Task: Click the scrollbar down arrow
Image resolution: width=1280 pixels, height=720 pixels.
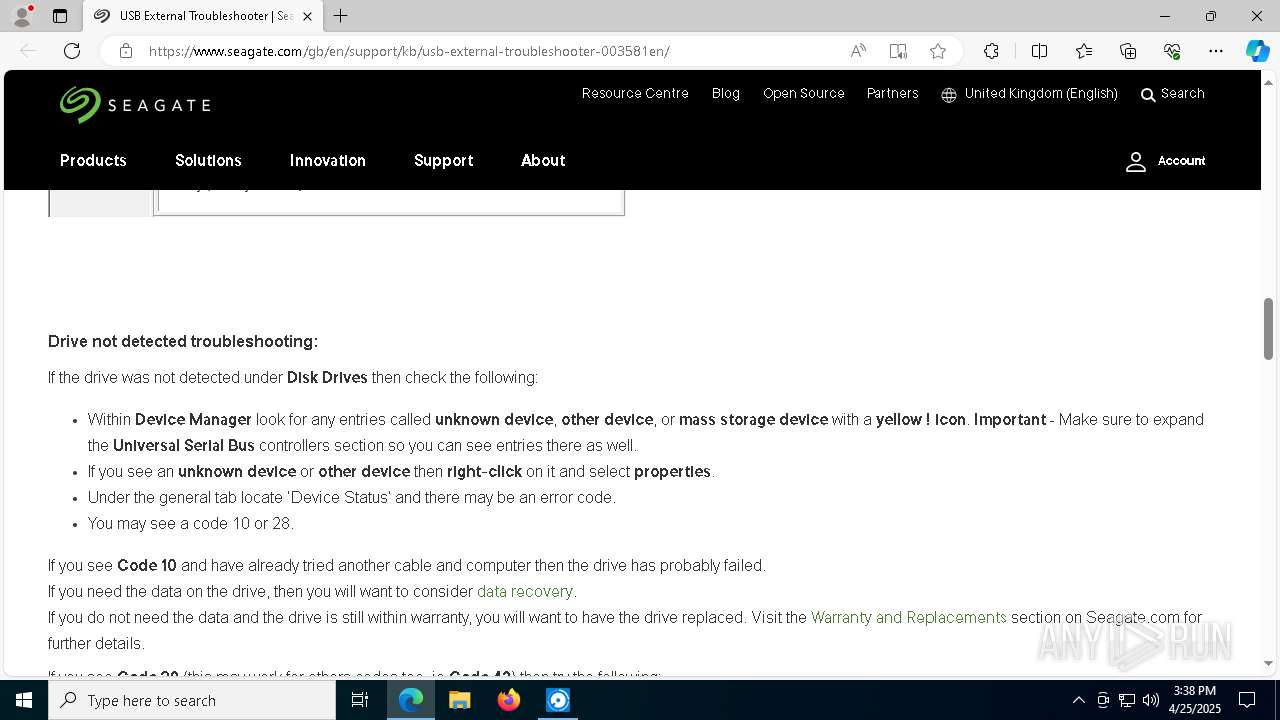Action: [x=1268, y=663]
